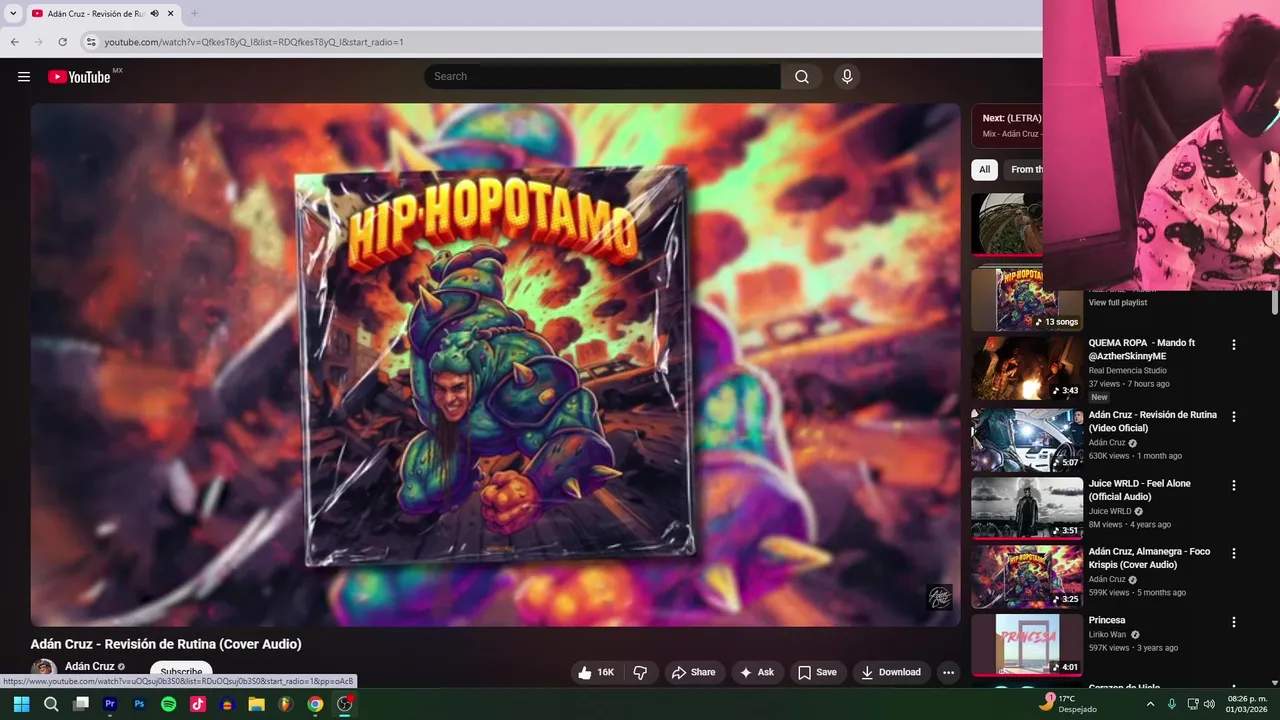Open Task View on taskbar
Image resolution: width=1280 pixels, height=720 pixels.
pyautogui.click(x=81, y=704)
